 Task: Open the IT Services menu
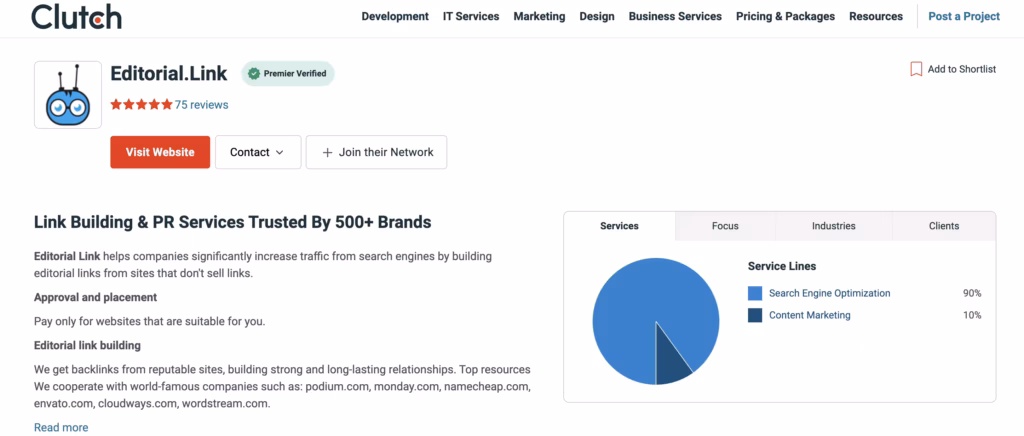tap(471, 16)
